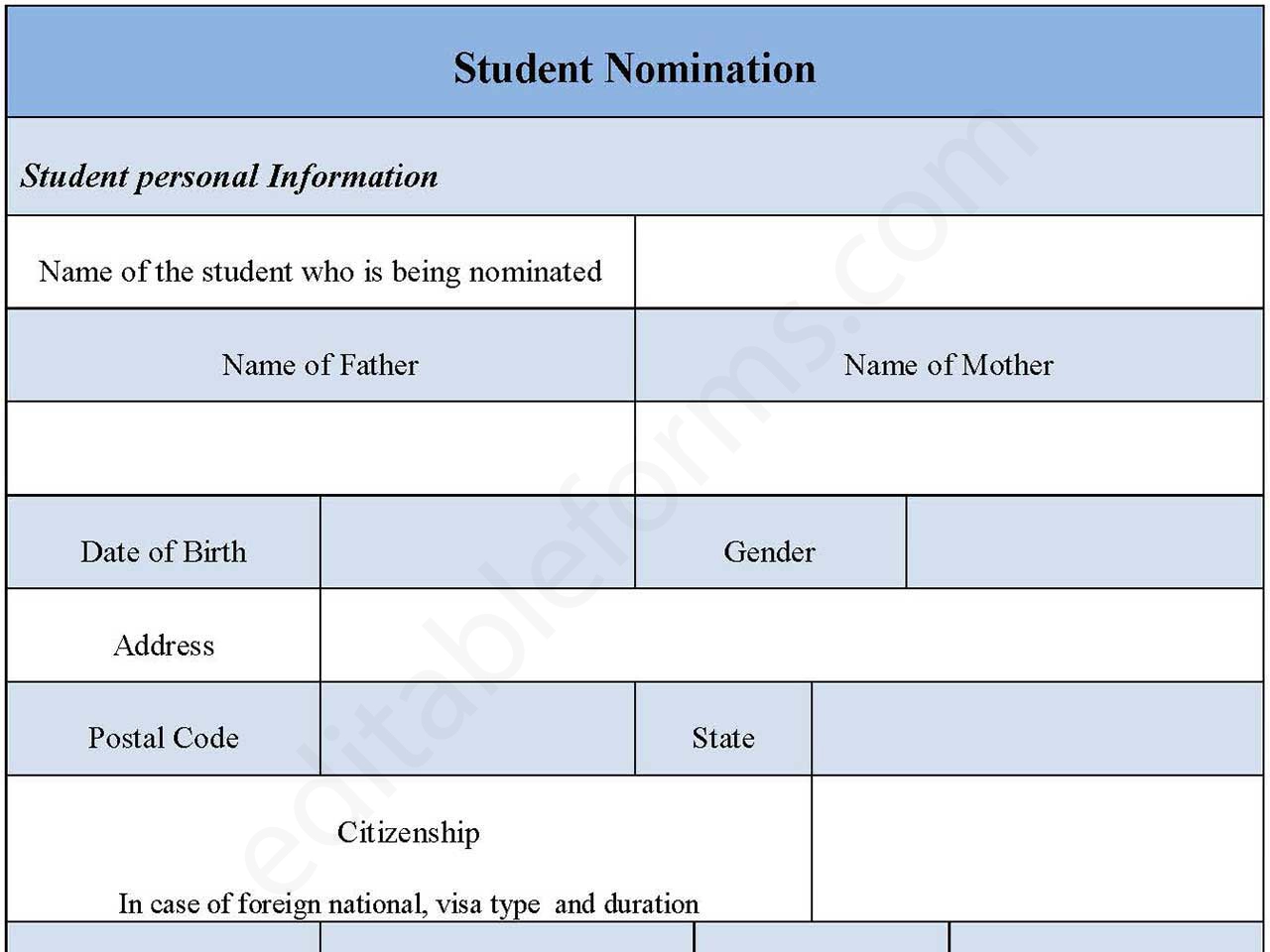The height and width of the screenshot is (952, 1270).
Task: Click the nominated student name label
Action: (319, 272)
